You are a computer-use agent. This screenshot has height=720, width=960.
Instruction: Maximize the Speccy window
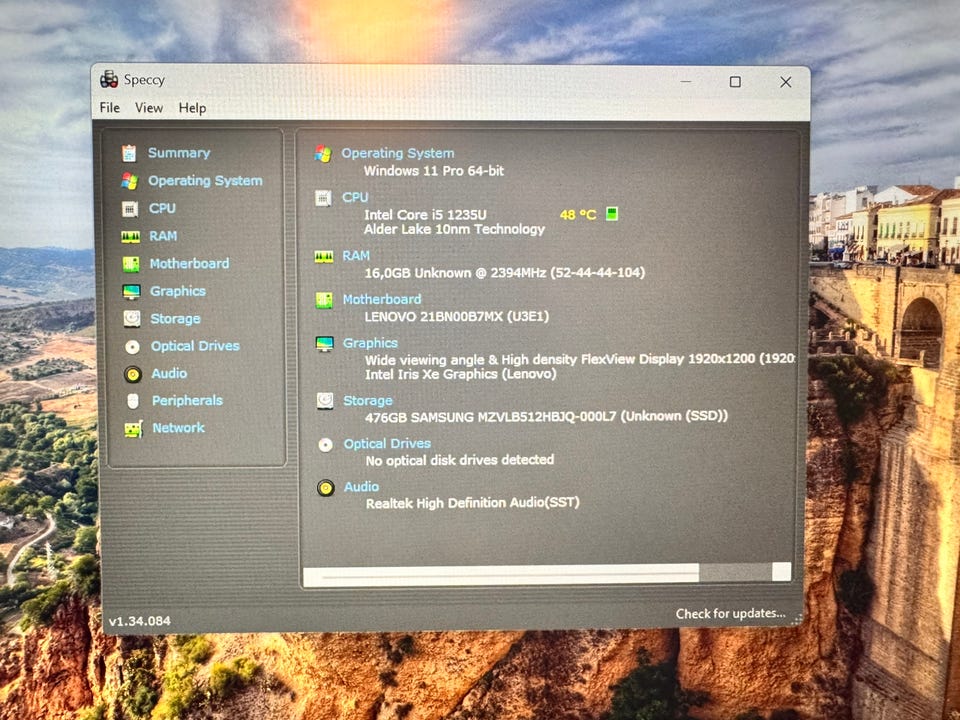735,81
